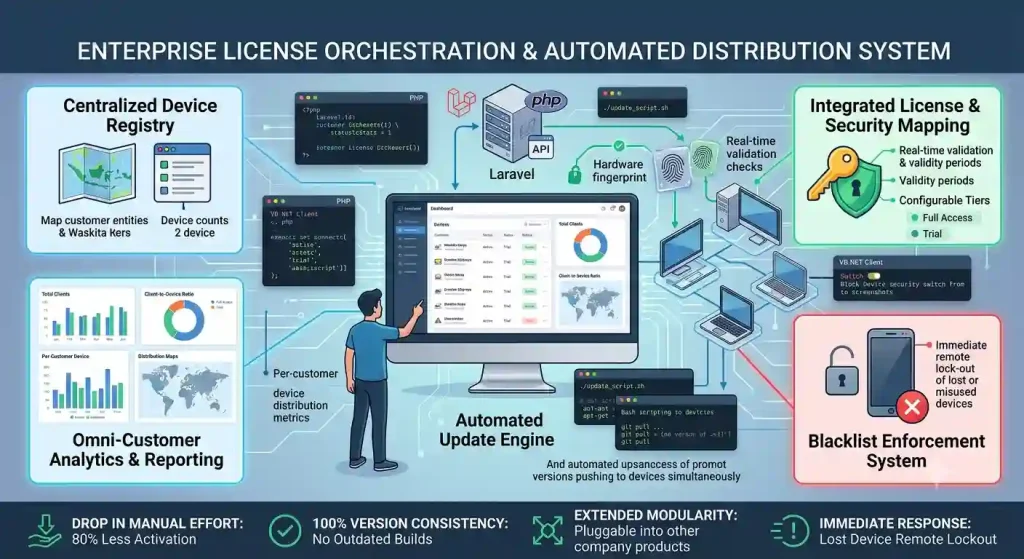The height and width of the screenshot is (559, 1024).
Task: Click the green padlock beside Hardware fingerprint
Action: [575, 174]
